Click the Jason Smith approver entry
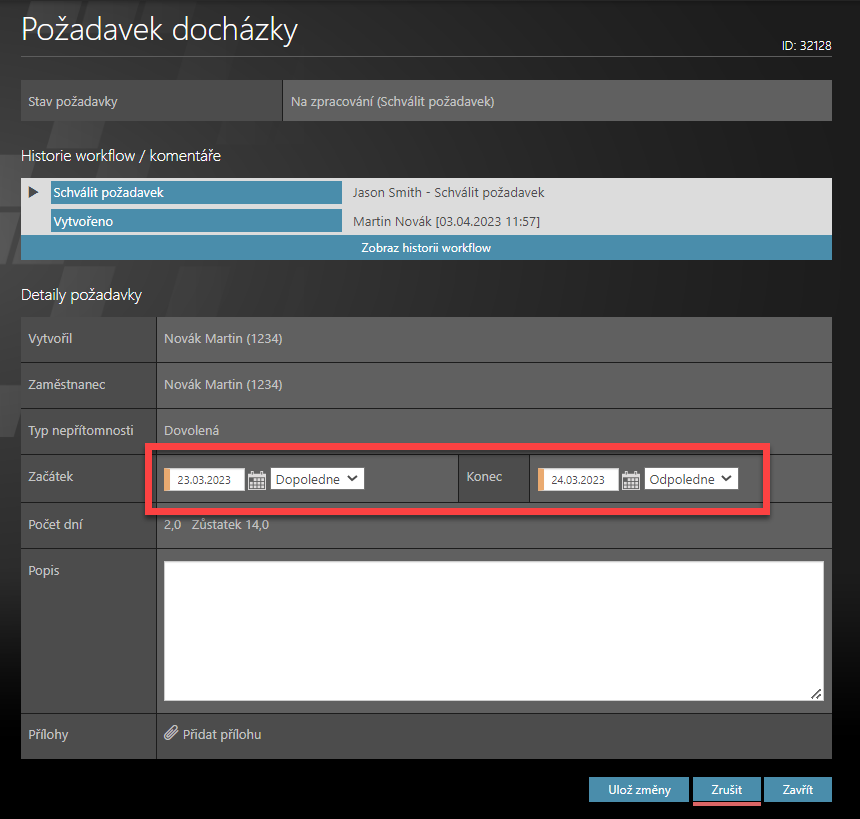860x819 pixels. pyautogui.click(x=449, y=192)
